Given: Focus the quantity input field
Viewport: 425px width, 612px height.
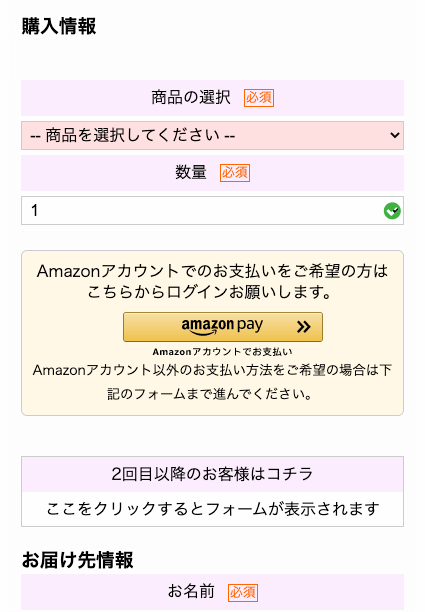Looking at the screenshot, I should 212,211.
